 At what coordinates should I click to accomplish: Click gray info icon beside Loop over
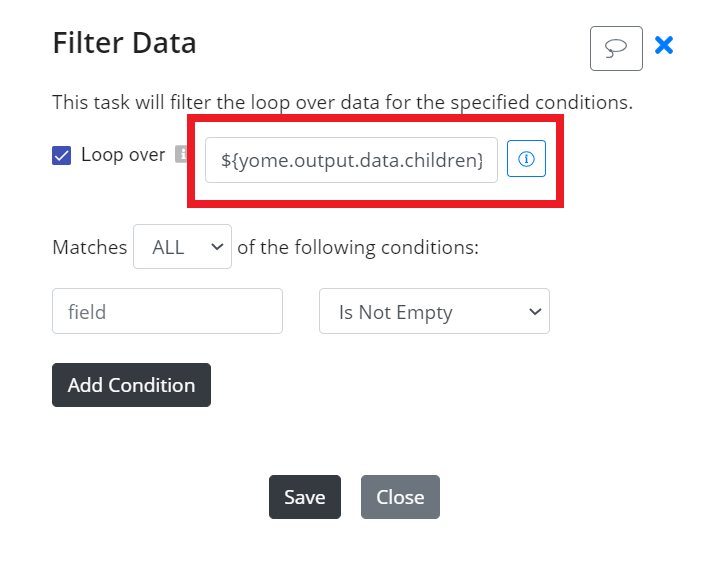(181, 154)
